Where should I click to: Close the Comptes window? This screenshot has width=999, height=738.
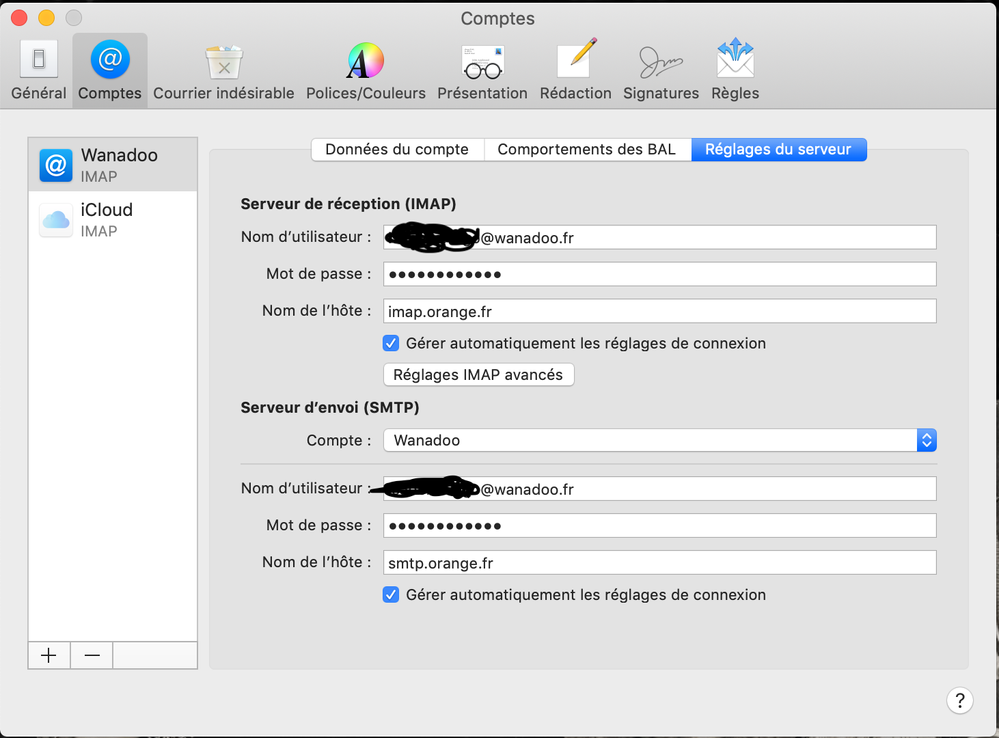[x=19, y=18]
